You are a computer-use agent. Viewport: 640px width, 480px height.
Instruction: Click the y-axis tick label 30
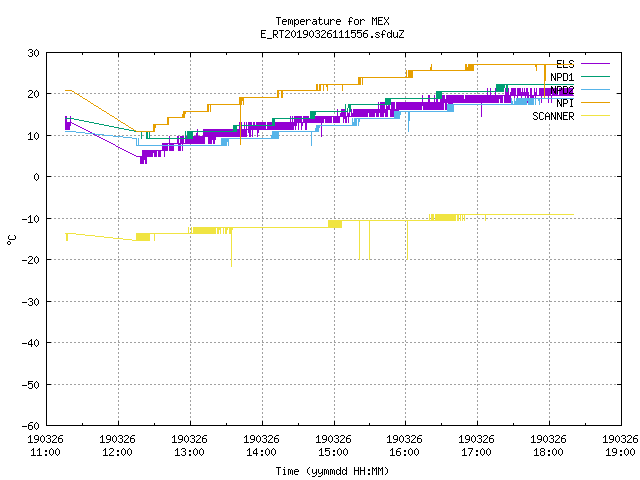click(33, 53)
